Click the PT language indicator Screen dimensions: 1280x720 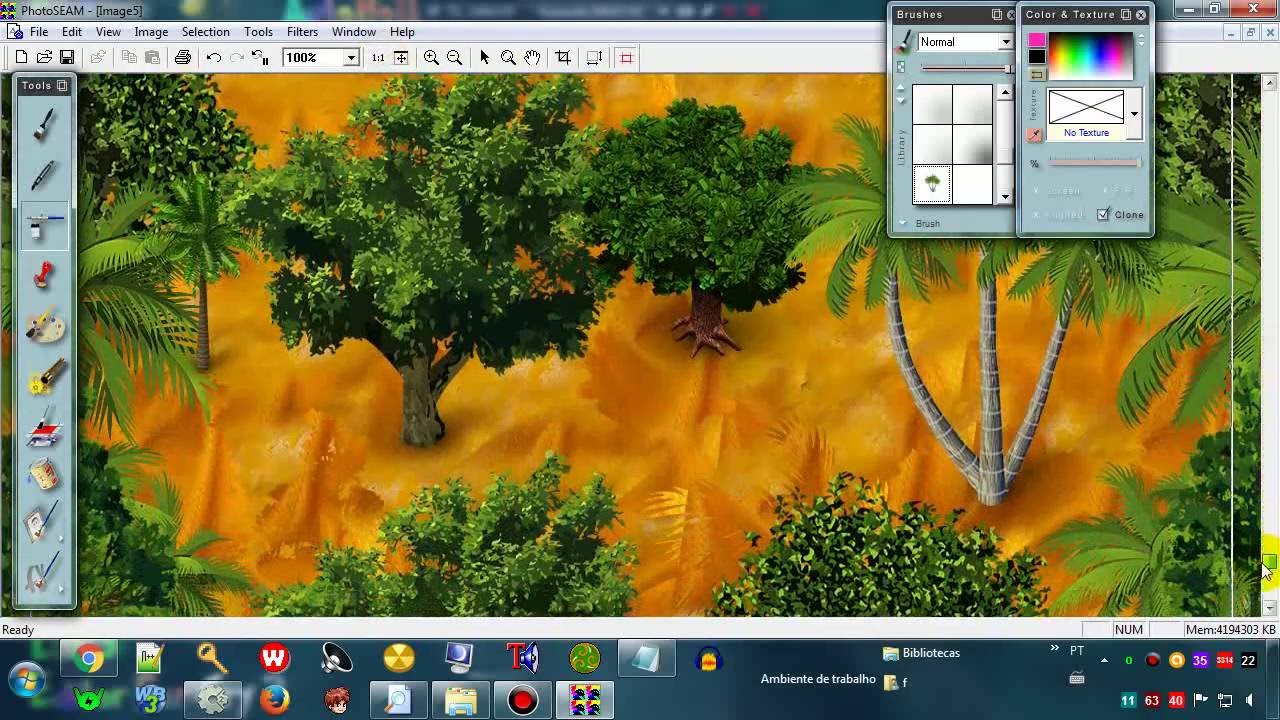1077,651
